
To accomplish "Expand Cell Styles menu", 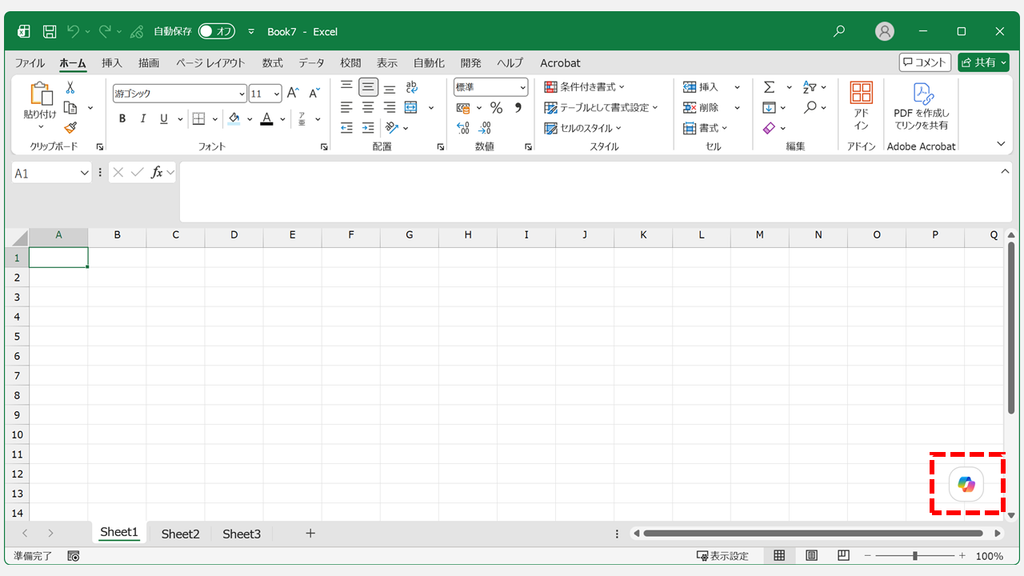I will (x=582, y=128).
